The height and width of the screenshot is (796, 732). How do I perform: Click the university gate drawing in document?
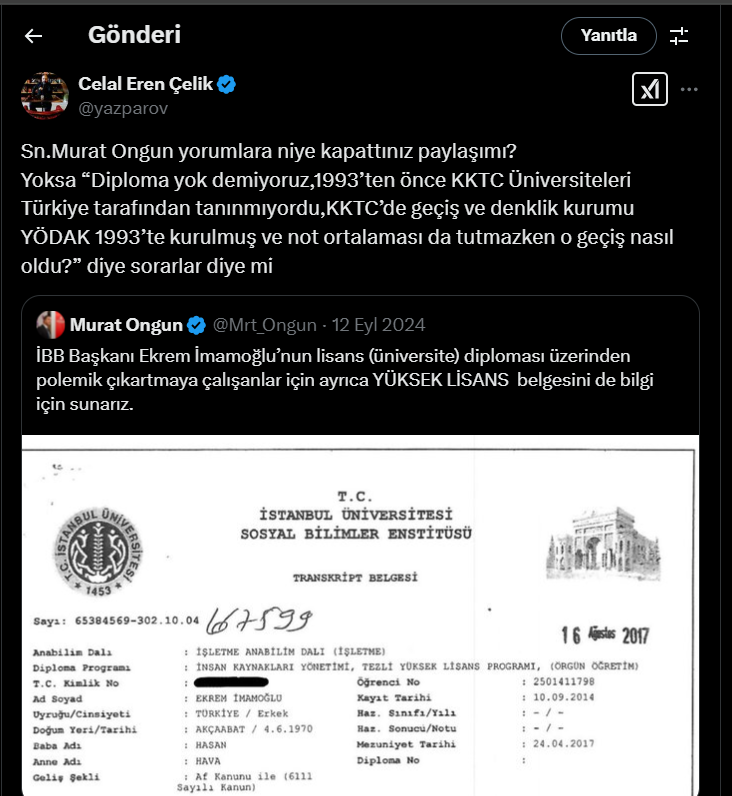[x=603, y=544]
